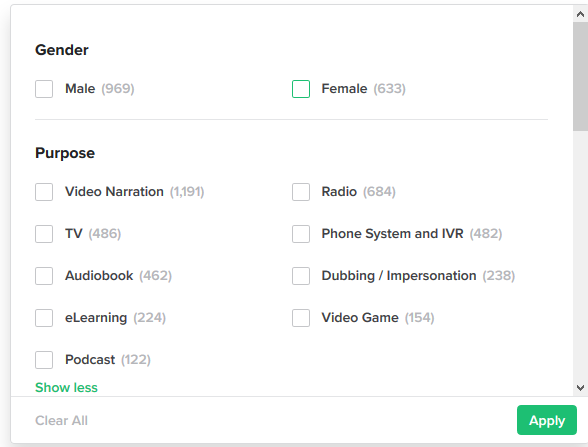This screenshot has height=447, width=588.
Task: Click the Podcast label text
Action: pyautogui.click(x=90, y=360)
